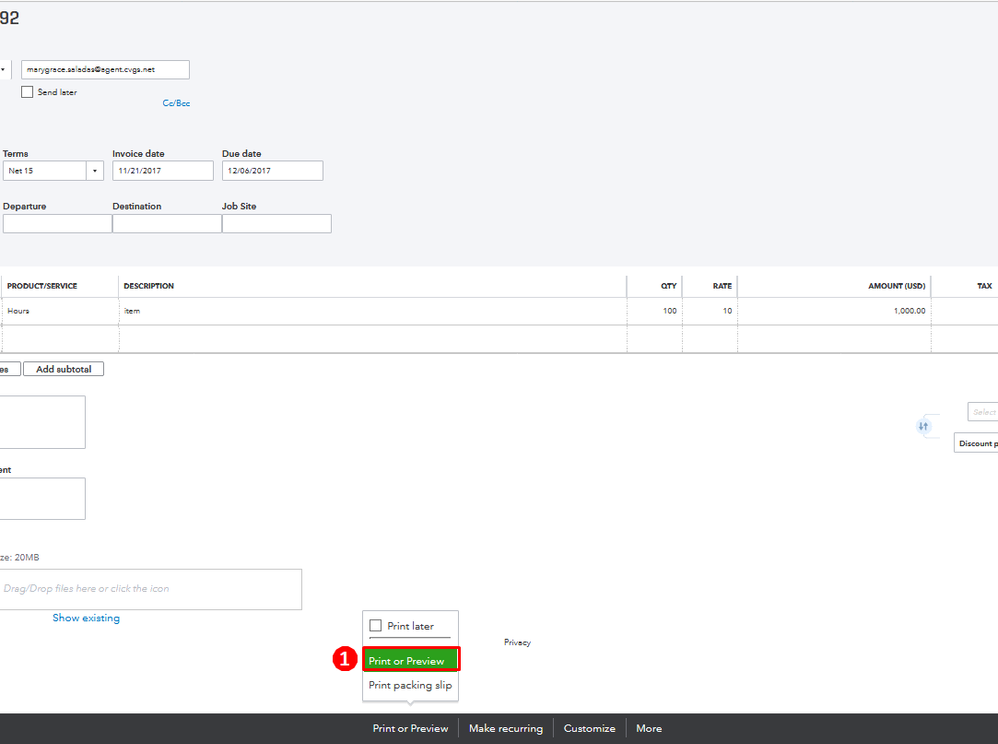Open the Terms combo box showing Net 15

pos(53,171)
